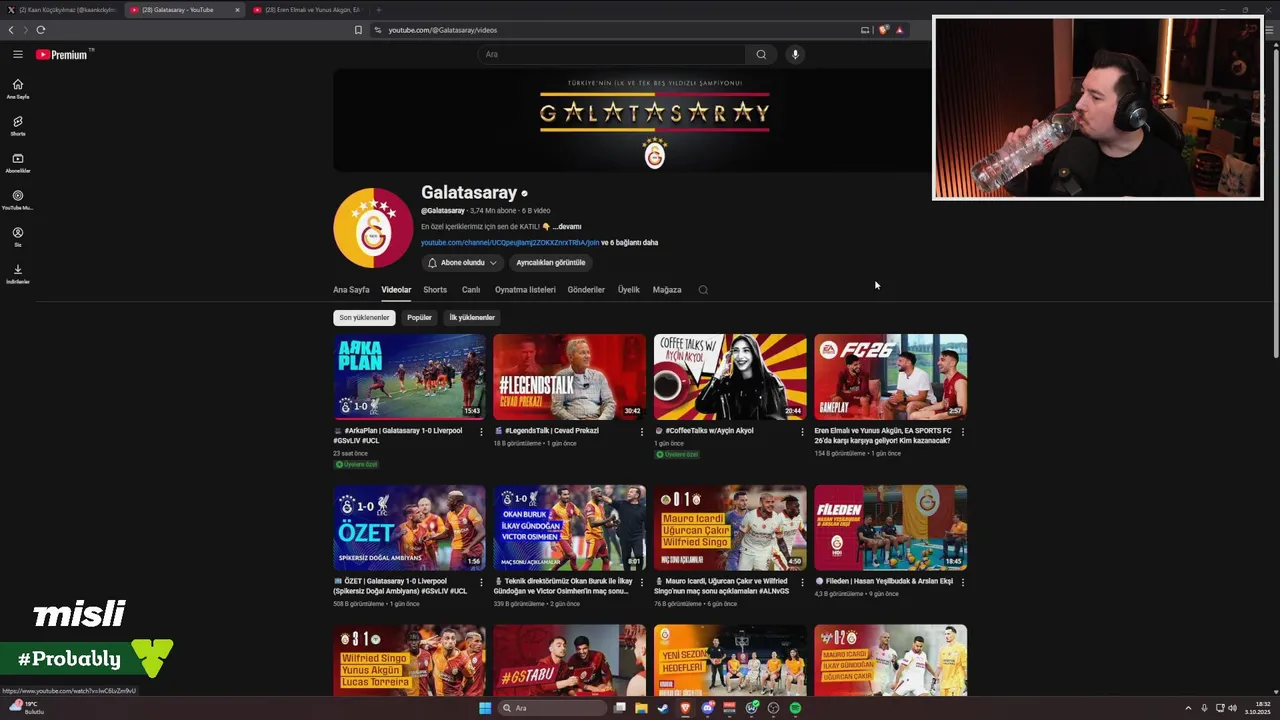Switch to the Gönderiler tab

pos(586,290)
